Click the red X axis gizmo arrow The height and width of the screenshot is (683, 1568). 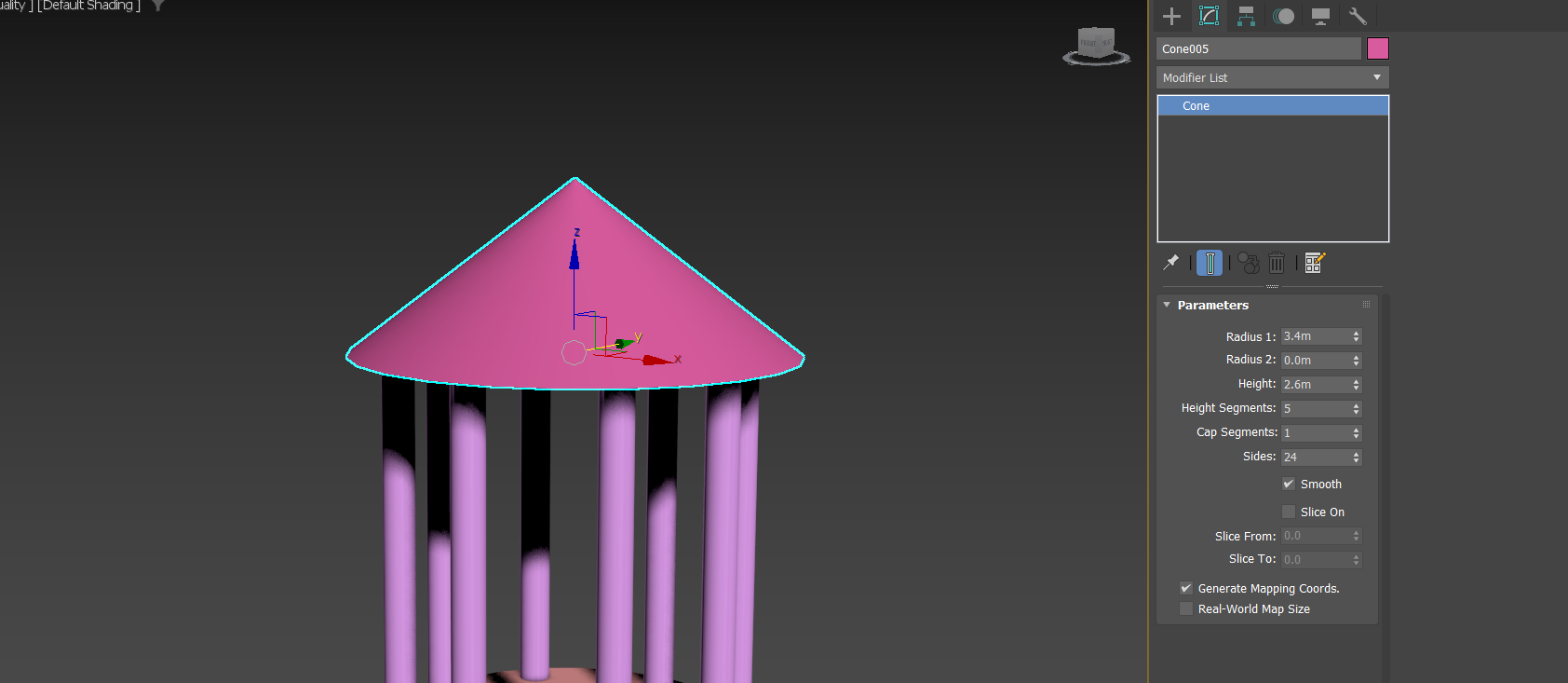[657, 360]
